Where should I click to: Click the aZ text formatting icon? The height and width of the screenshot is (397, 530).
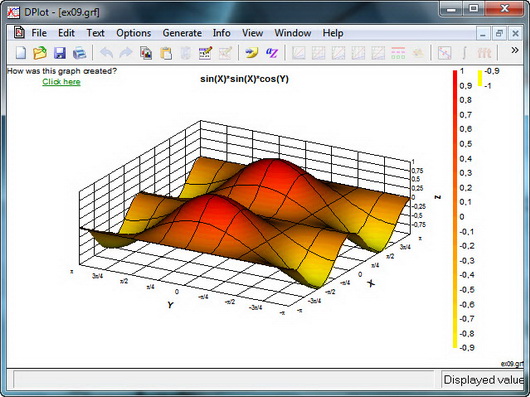tap(271, 53)
